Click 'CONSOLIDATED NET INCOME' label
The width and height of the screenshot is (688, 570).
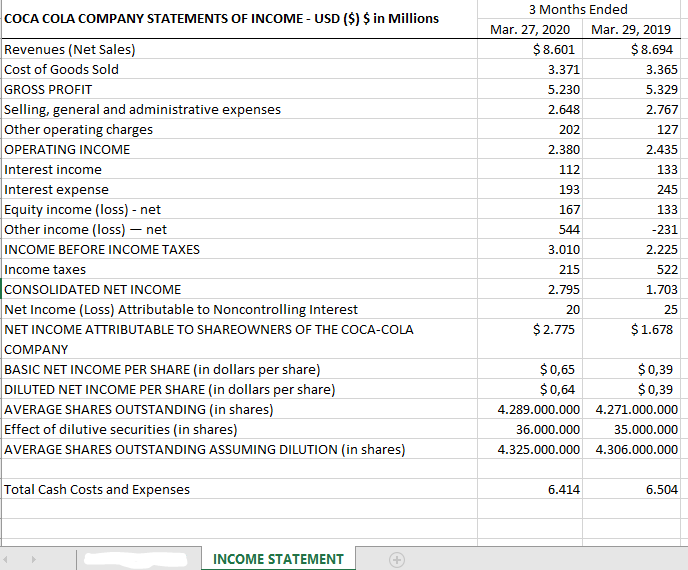pos(92,290)
